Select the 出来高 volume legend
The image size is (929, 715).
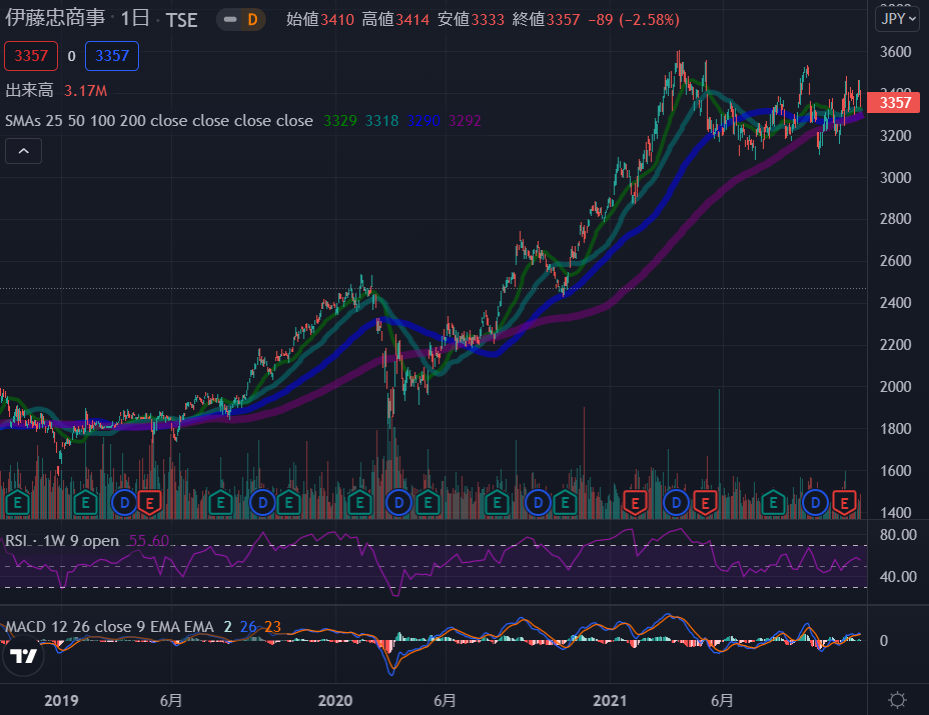point(30,90)
